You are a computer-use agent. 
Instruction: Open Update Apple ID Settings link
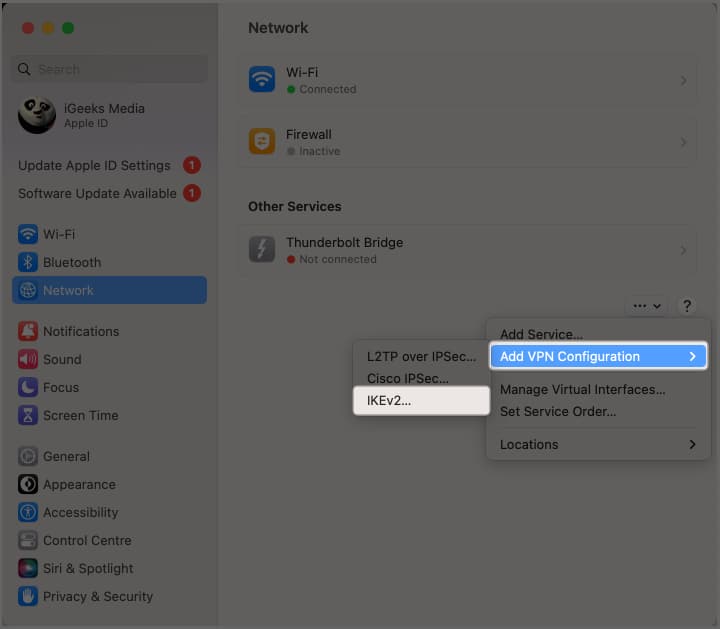click(x=94, y=165)
